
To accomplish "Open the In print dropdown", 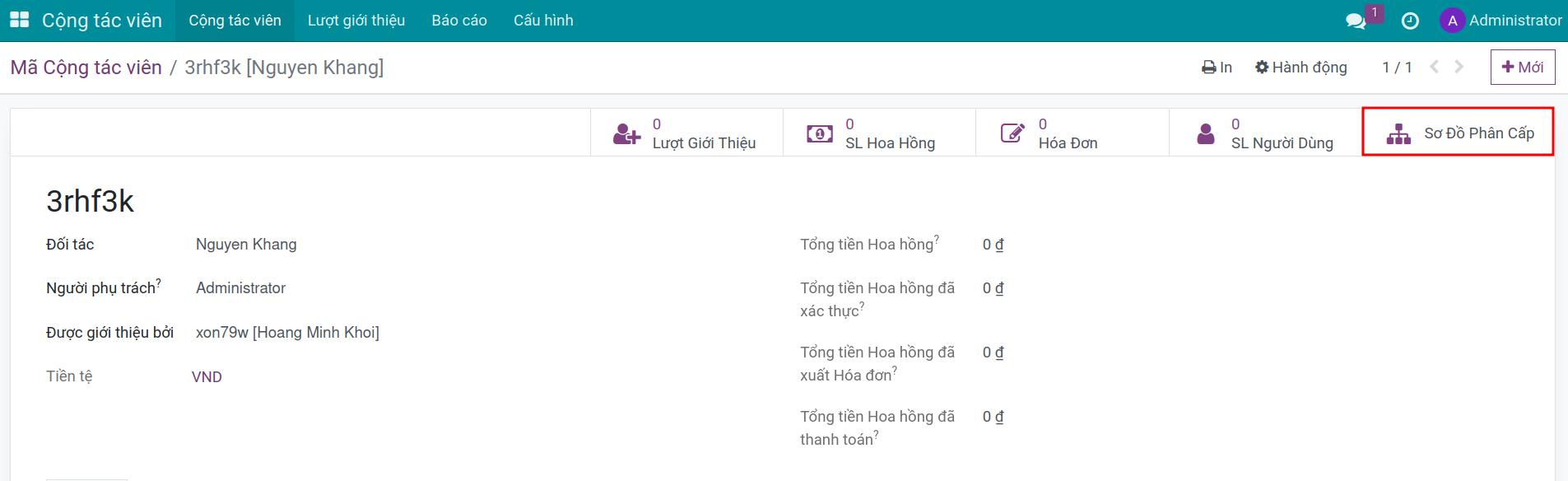I will [x=1217, y=68].
